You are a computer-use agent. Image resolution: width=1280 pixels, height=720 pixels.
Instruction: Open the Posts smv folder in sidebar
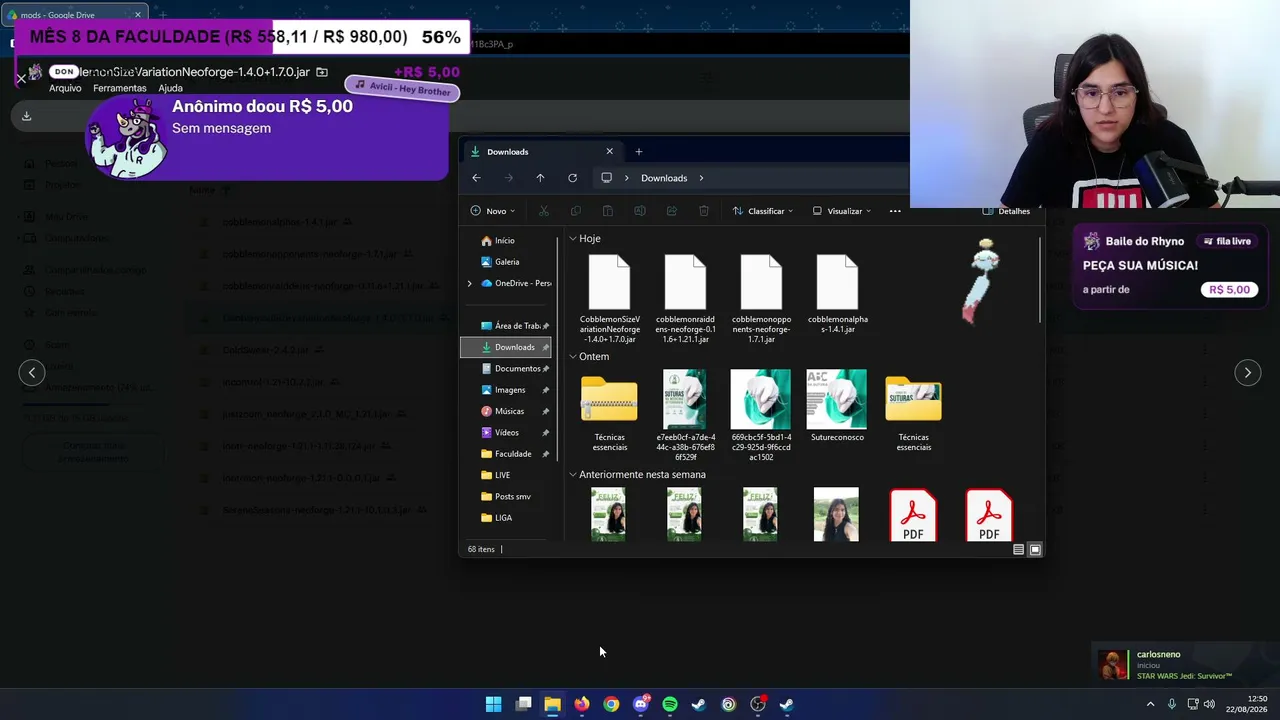click(x=508, y=496)
